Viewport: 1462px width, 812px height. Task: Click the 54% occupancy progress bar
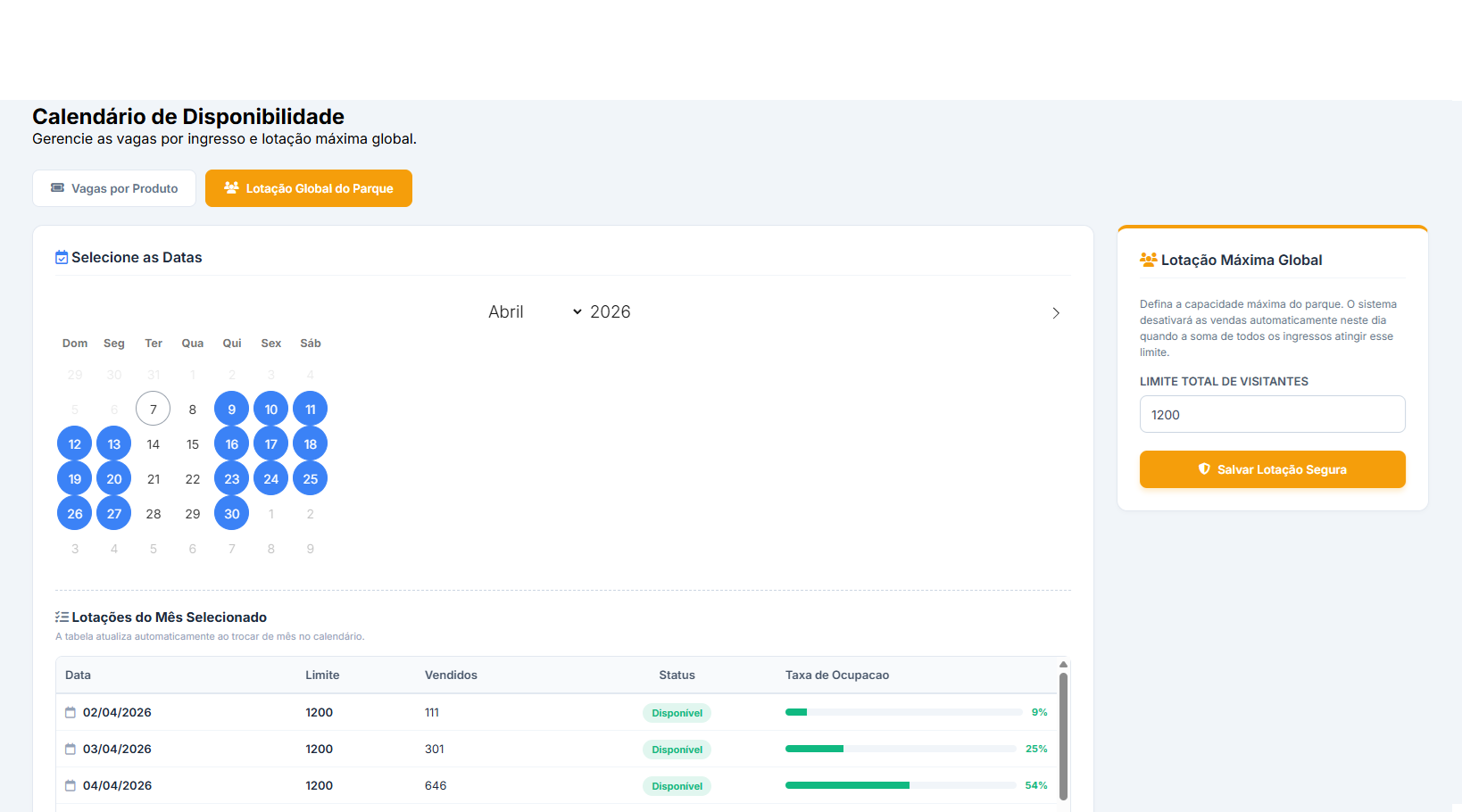(900, 786)
